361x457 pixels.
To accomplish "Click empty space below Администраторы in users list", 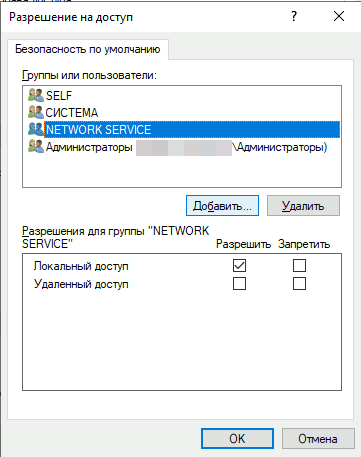I will 182,171.
